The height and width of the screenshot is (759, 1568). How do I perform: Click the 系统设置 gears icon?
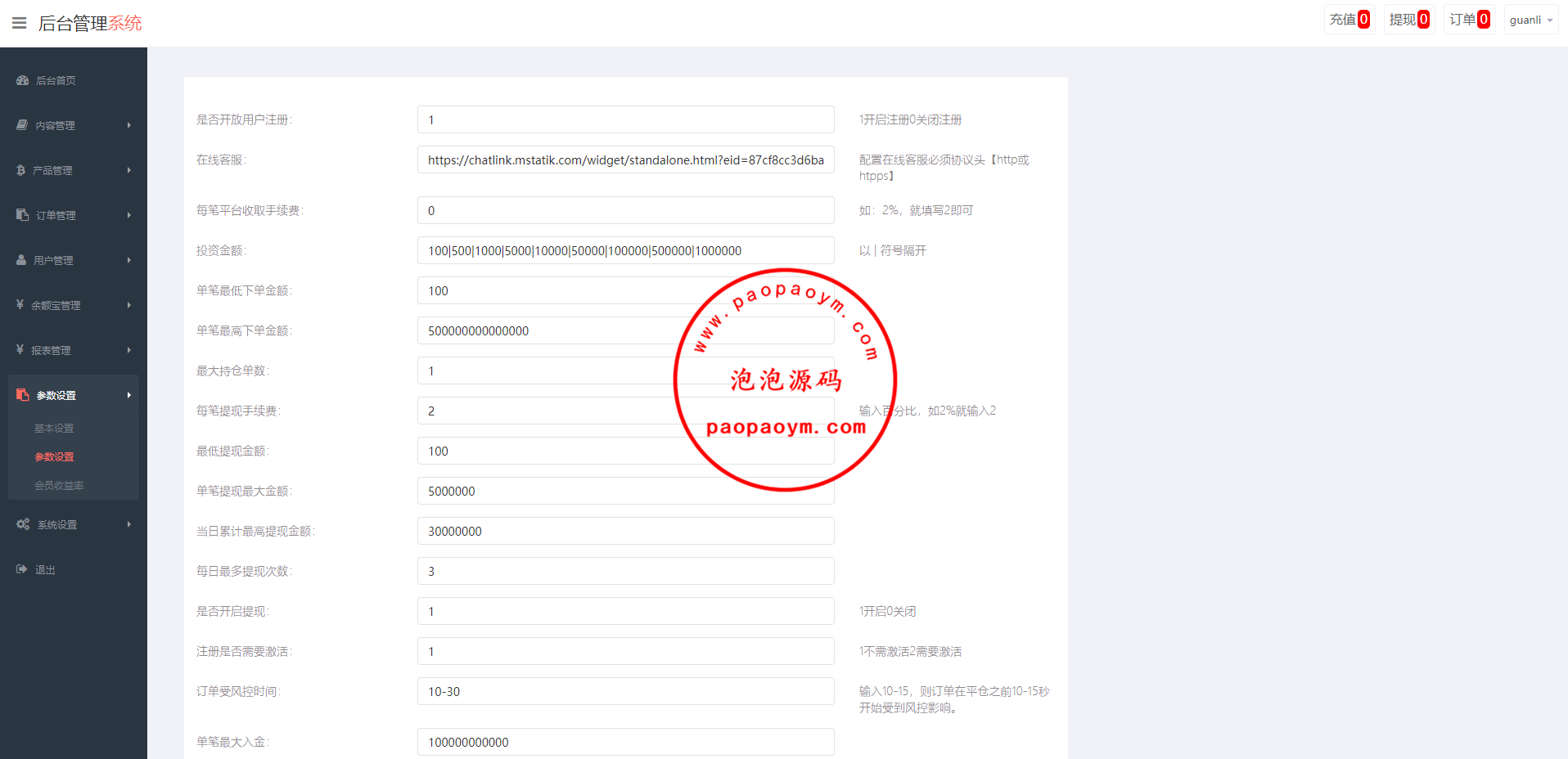tap(23, 524)
